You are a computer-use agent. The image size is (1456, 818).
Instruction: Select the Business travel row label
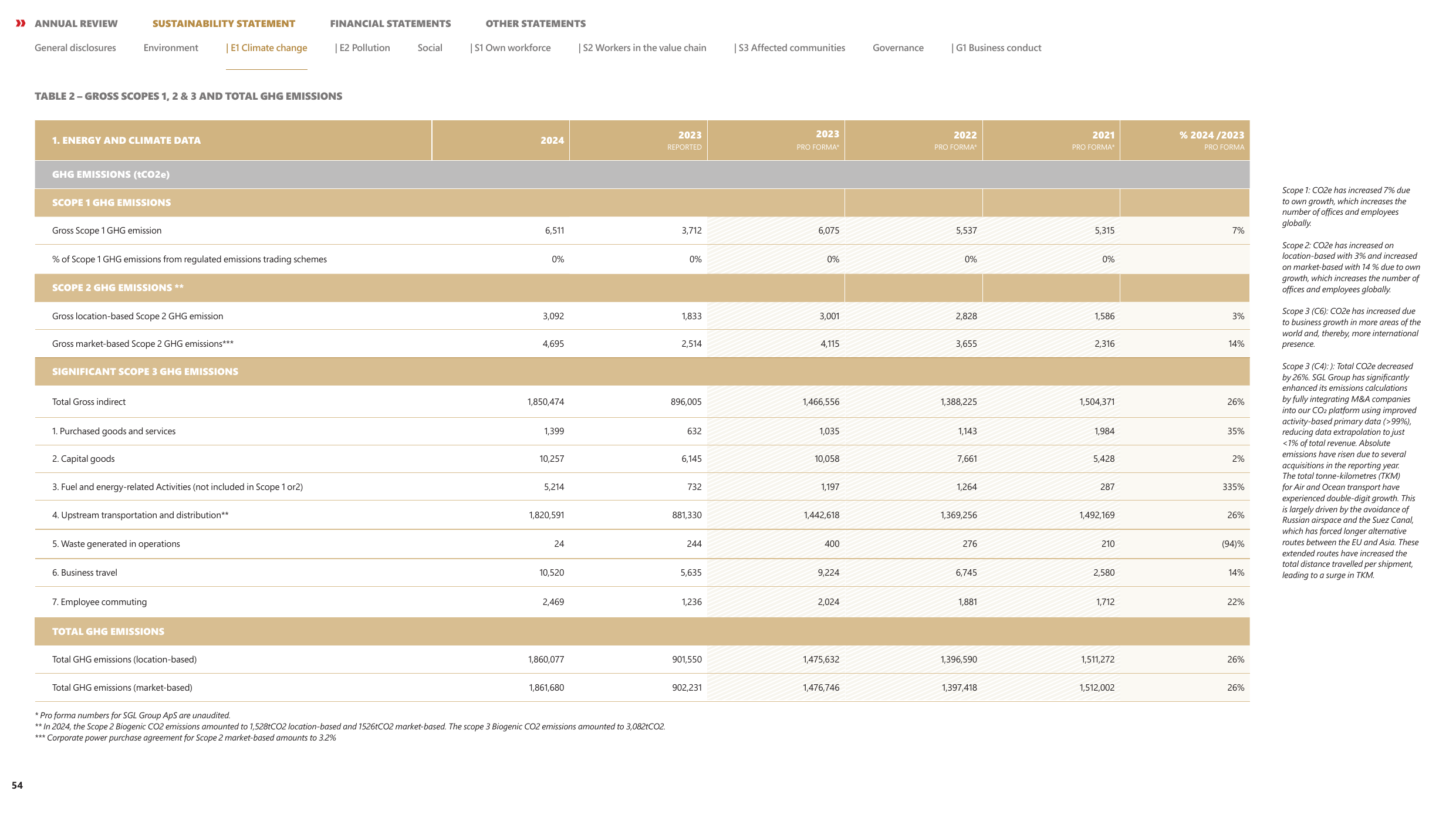(x=85, y=573)
